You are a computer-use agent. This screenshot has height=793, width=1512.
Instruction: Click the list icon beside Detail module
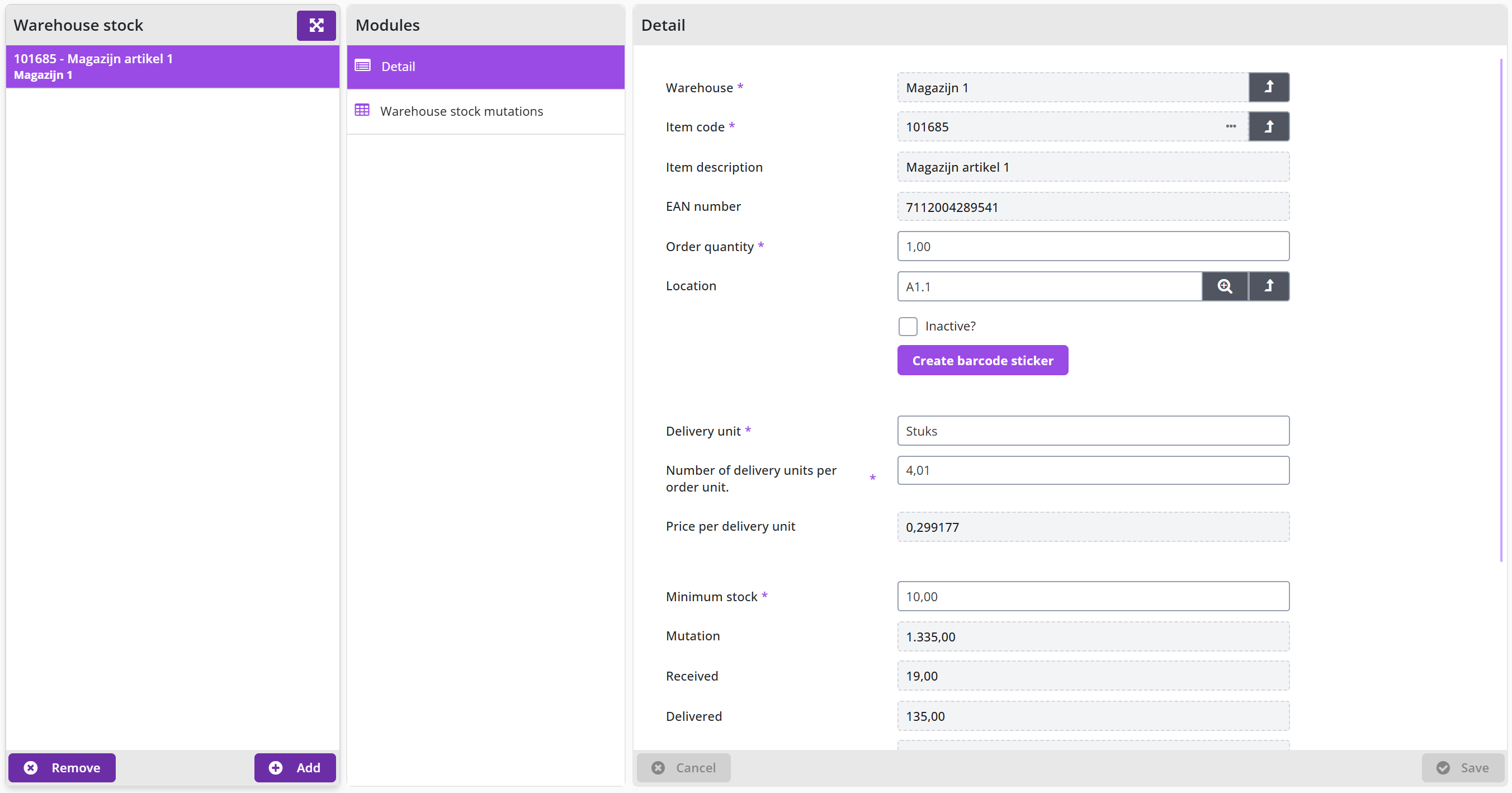coord(363,66)
